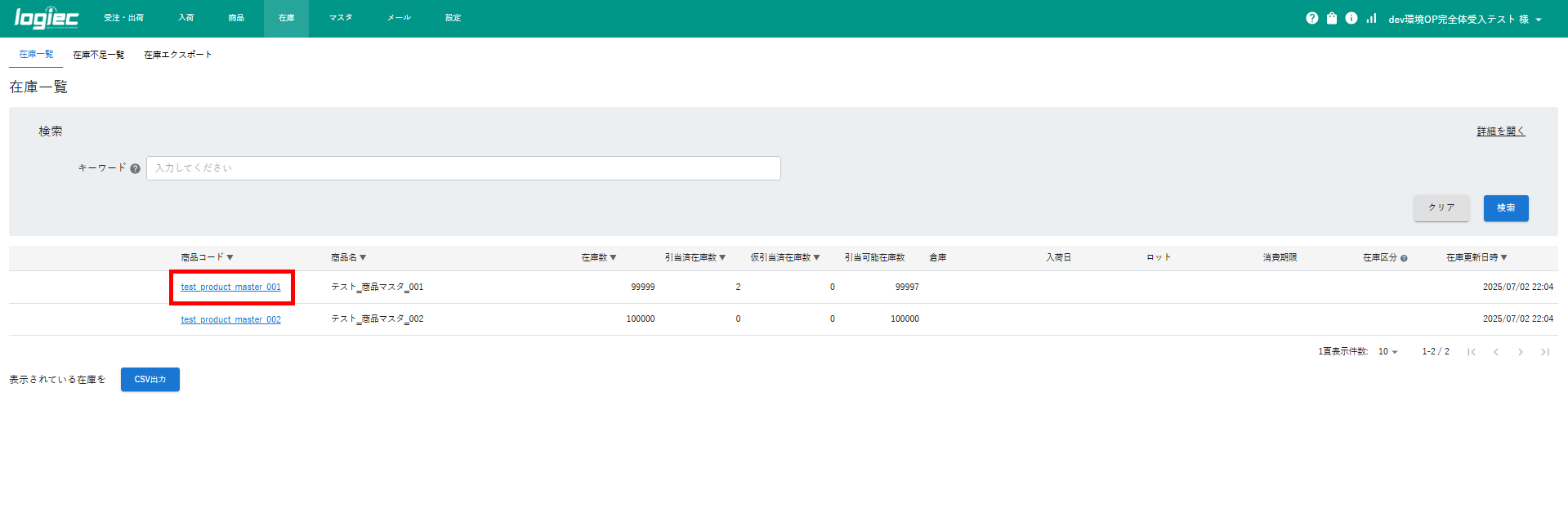Open the rows per page dropdown
Image resolution: width=1568 pixels, height=508 pixels.
pos(1387,352)
